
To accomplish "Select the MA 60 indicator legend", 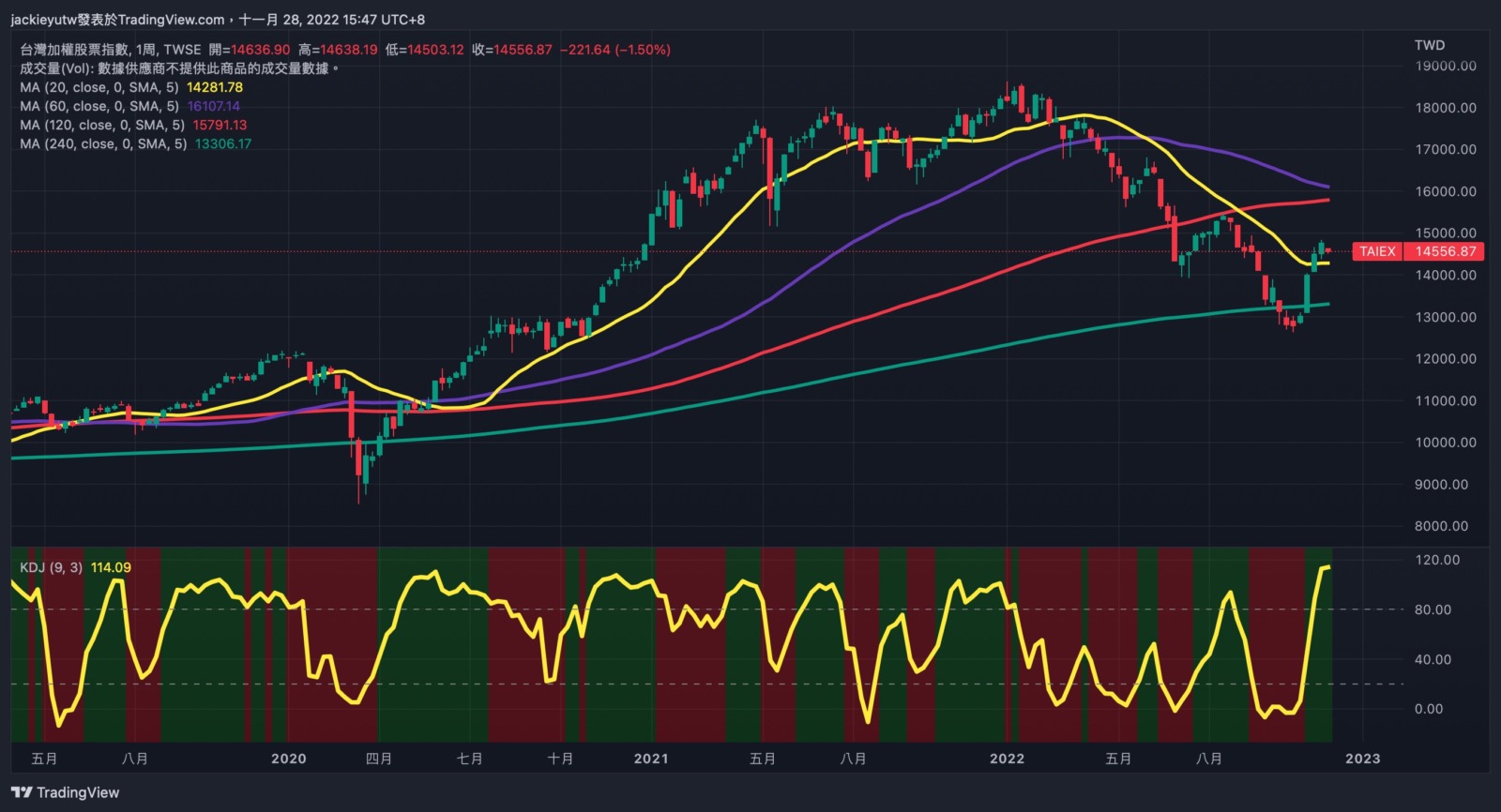I will coord(99,106).
